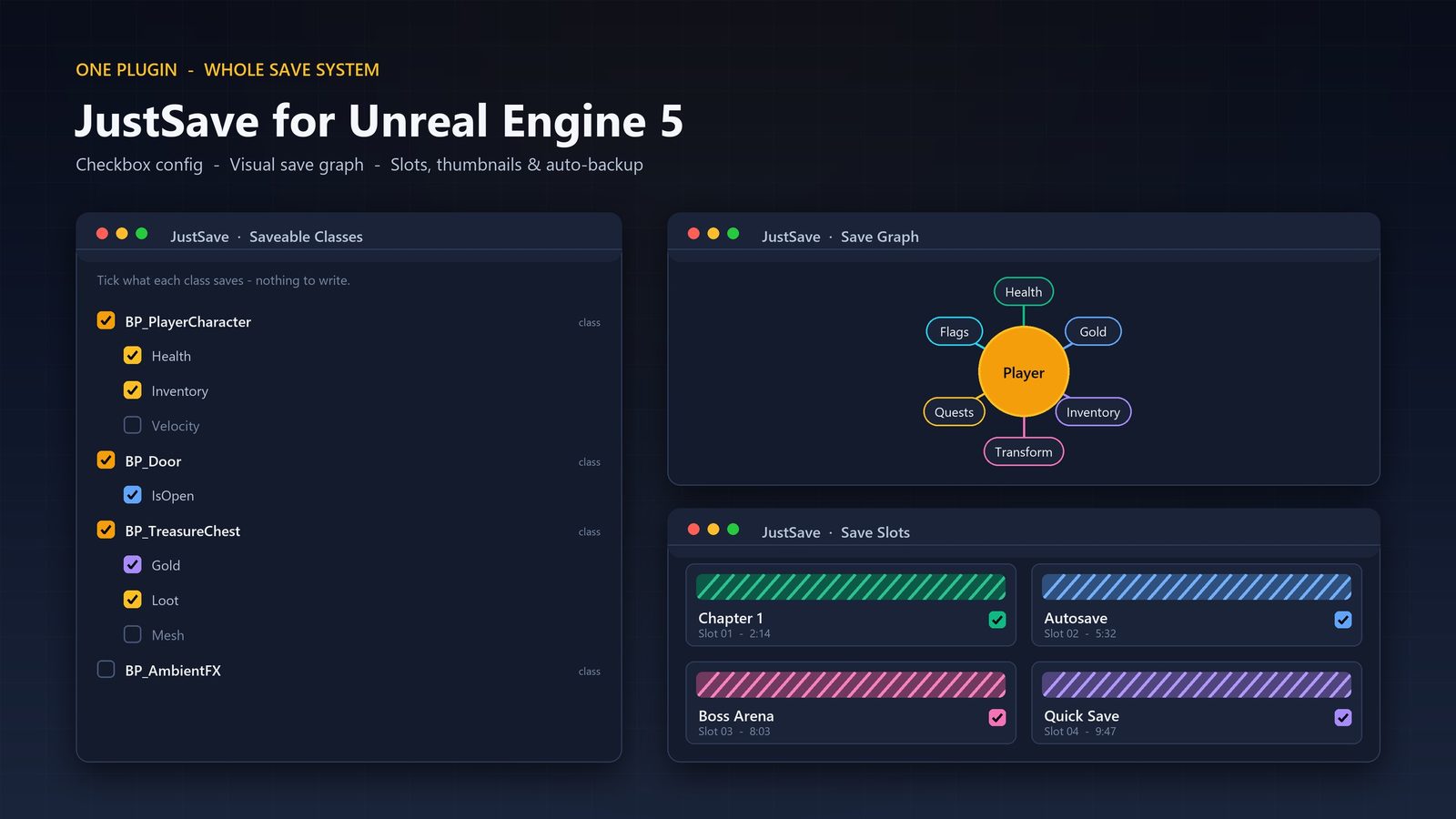Maximize the Save Graph window with green dot
1456x819 pixels.
point(733,234)
